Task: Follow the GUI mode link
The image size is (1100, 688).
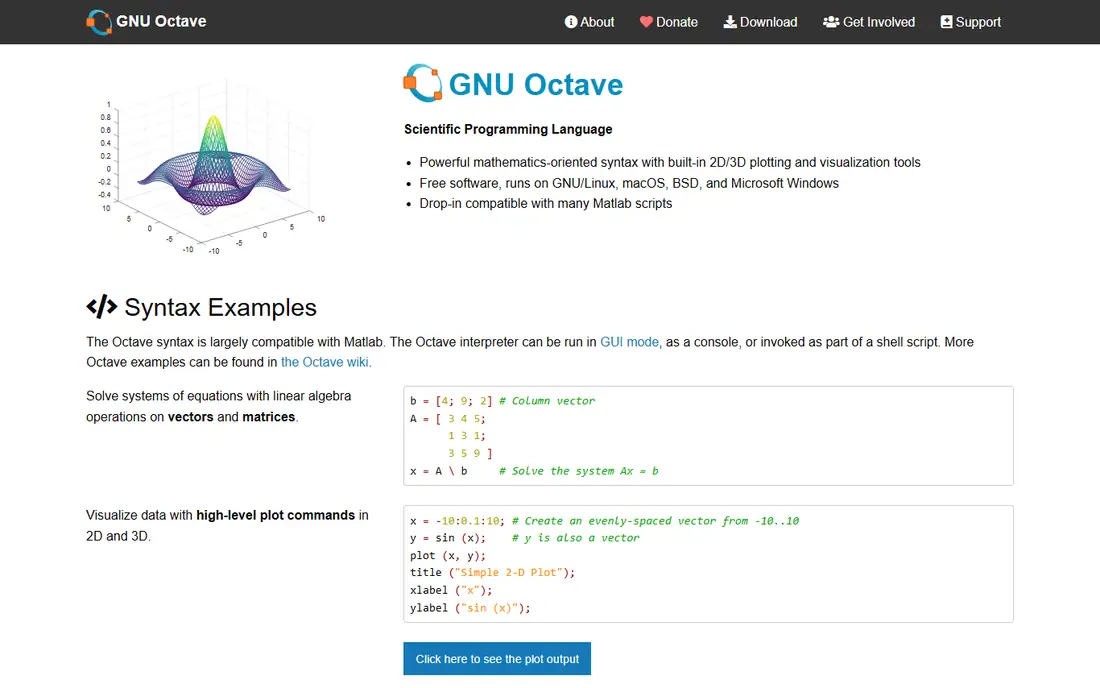Action: pyautogui.click(x=629, y=342)
